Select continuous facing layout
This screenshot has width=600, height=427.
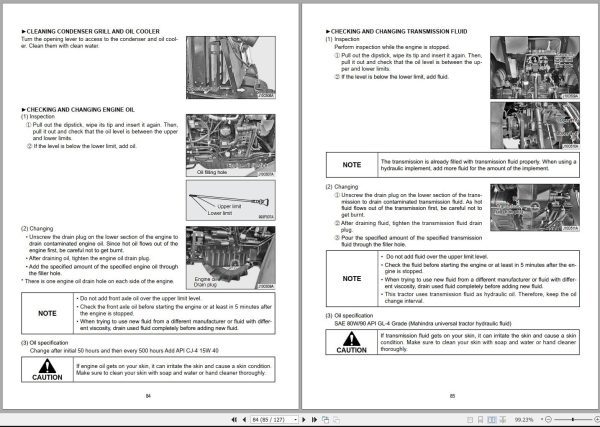point(502,420)
